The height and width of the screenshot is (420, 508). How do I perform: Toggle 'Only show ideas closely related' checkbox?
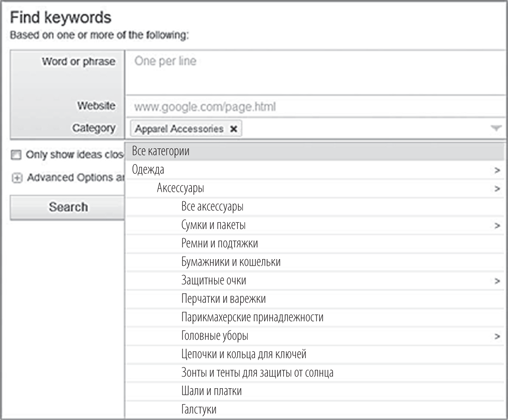click(x=16, y=155)
